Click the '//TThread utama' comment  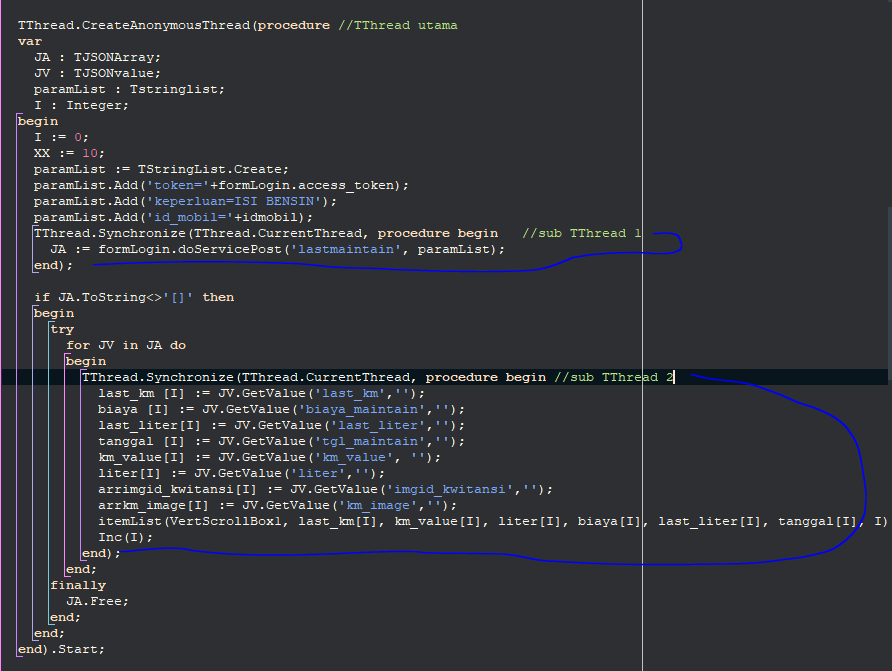[398, 26]
